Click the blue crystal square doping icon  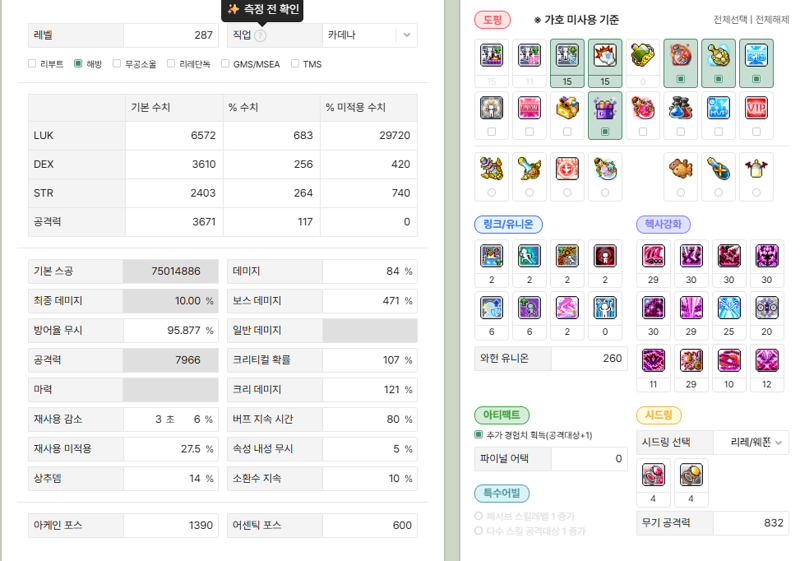coord(756,55)
